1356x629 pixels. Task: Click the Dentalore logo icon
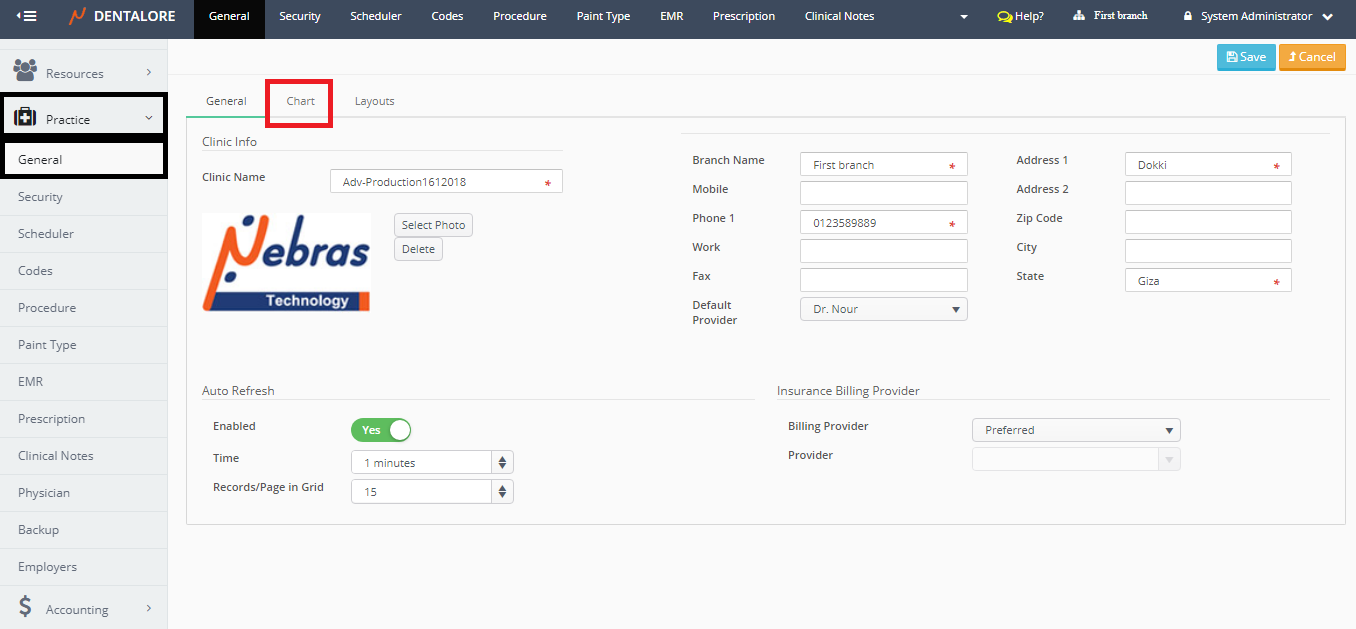(x=77, y=16)
